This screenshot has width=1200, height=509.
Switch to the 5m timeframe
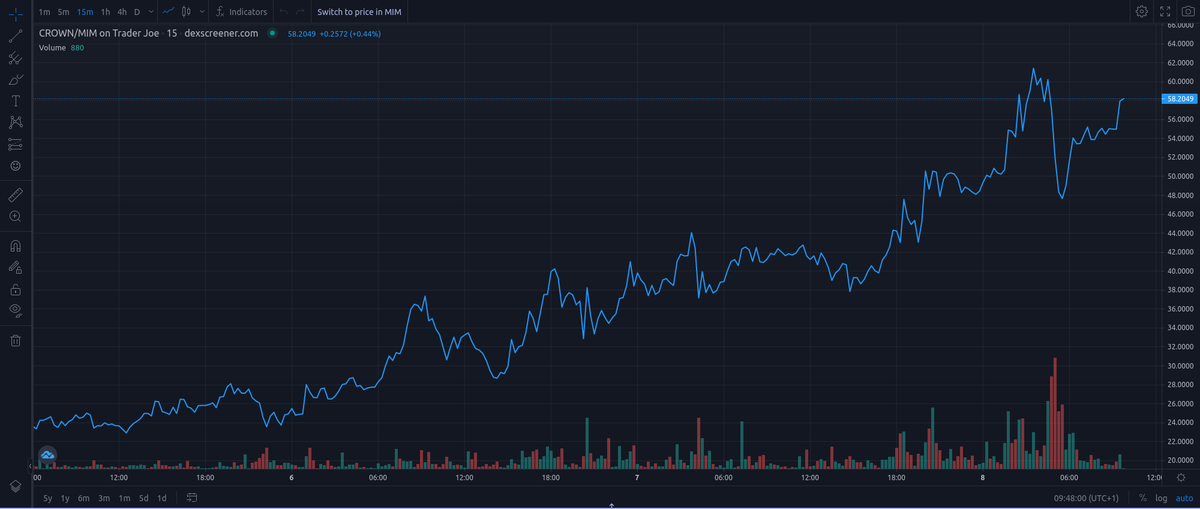(64, 12)
